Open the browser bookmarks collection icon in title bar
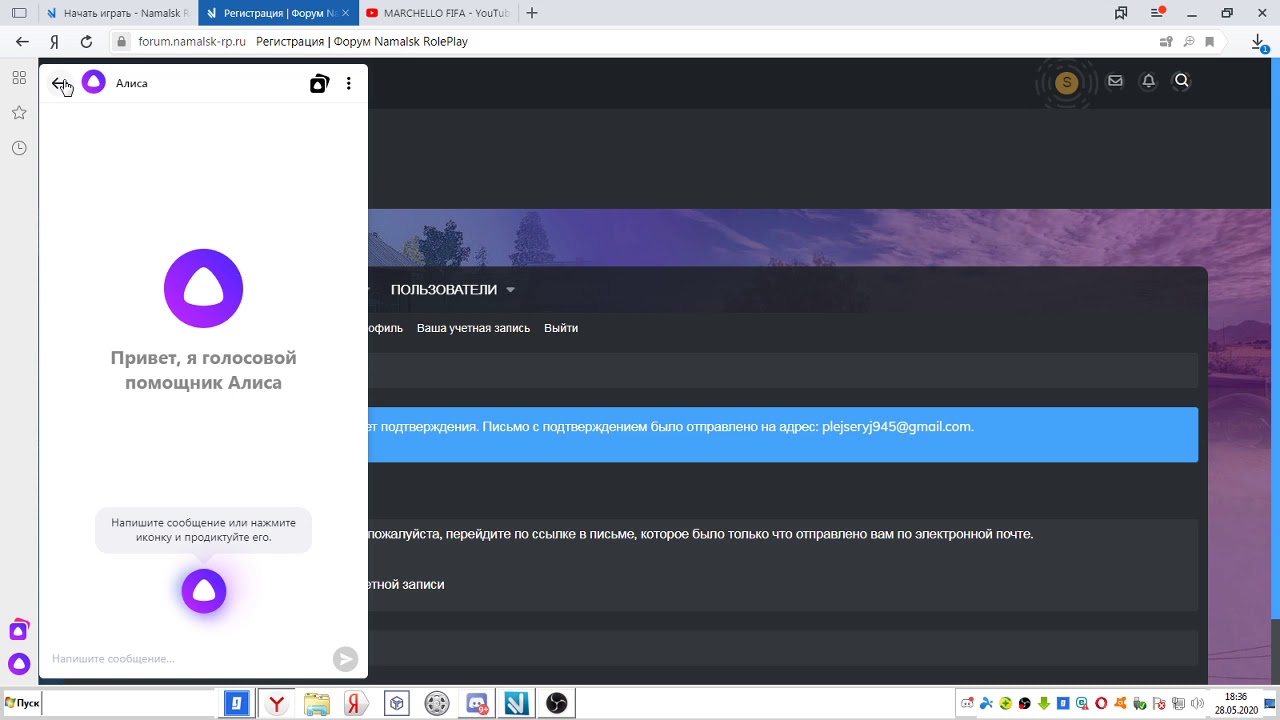Image resolution: width=1280 pixels, height=720 pixels. point(1122,13)
